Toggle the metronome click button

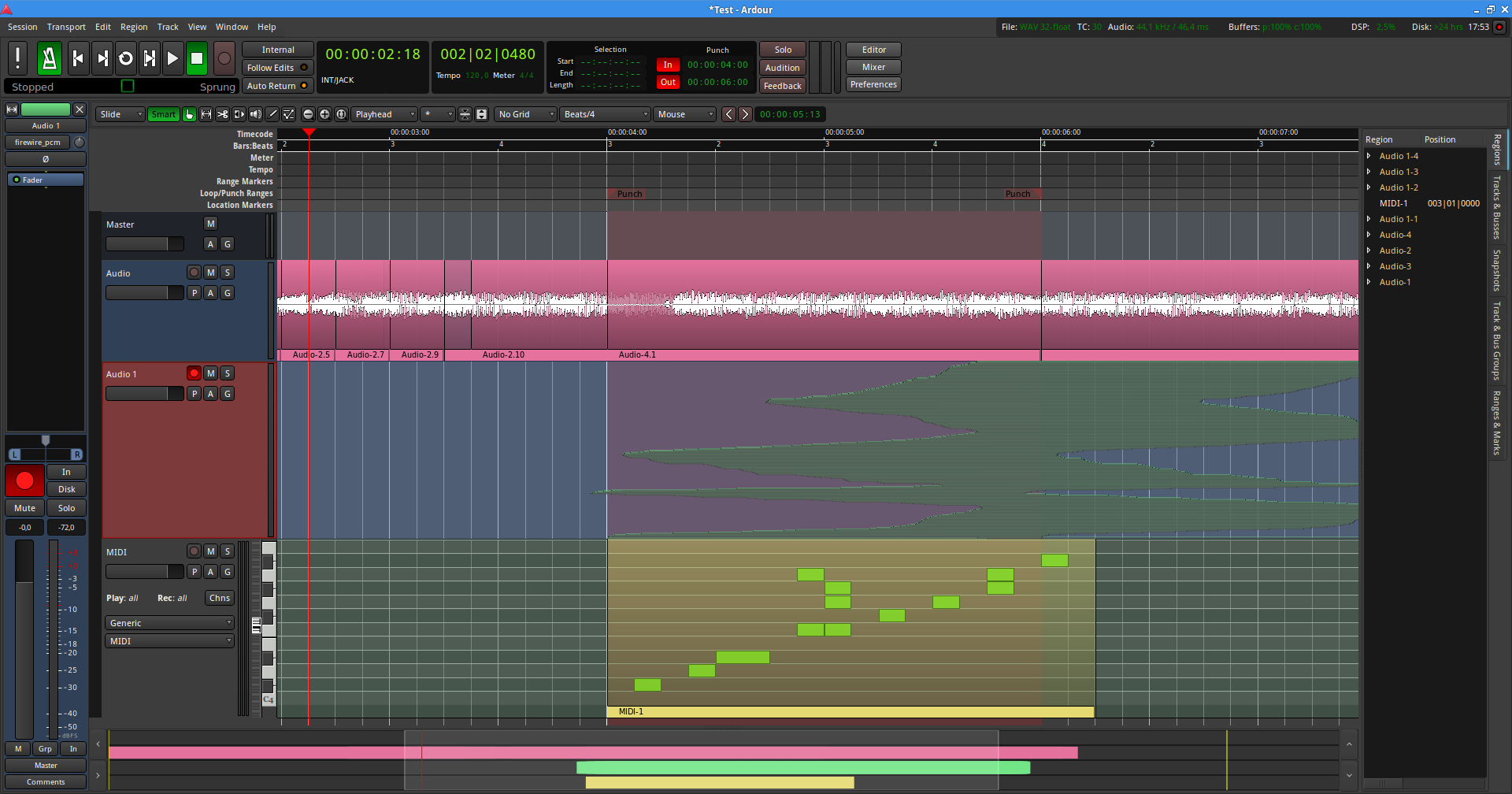(49, 58)
